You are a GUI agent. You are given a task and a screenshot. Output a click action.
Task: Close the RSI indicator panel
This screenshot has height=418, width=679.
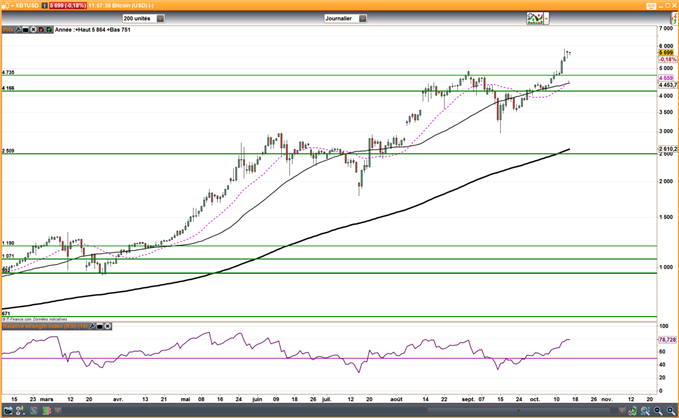[x=107, y=326]
